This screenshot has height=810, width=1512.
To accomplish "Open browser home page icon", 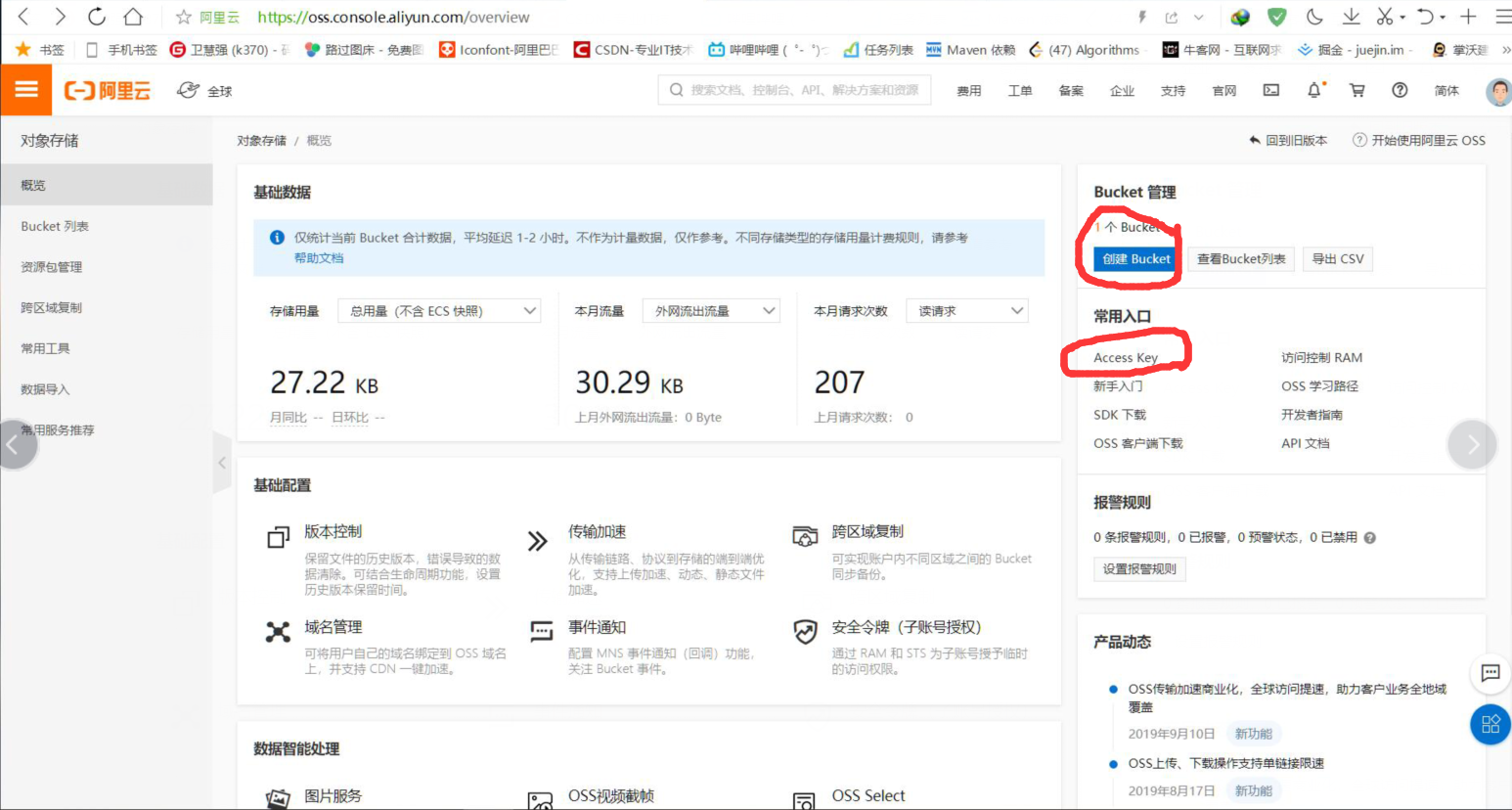I will pos(133,17).
